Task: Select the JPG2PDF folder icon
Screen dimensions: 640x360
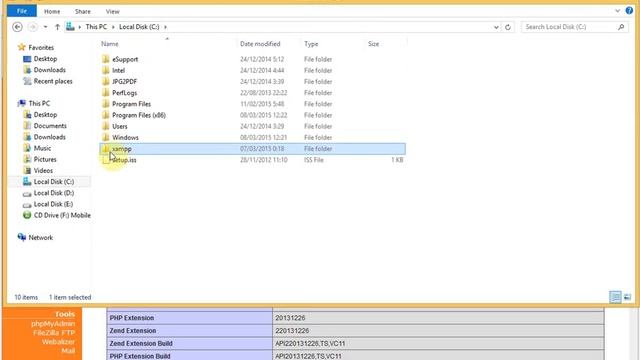Action: click(x=106, y=81)
